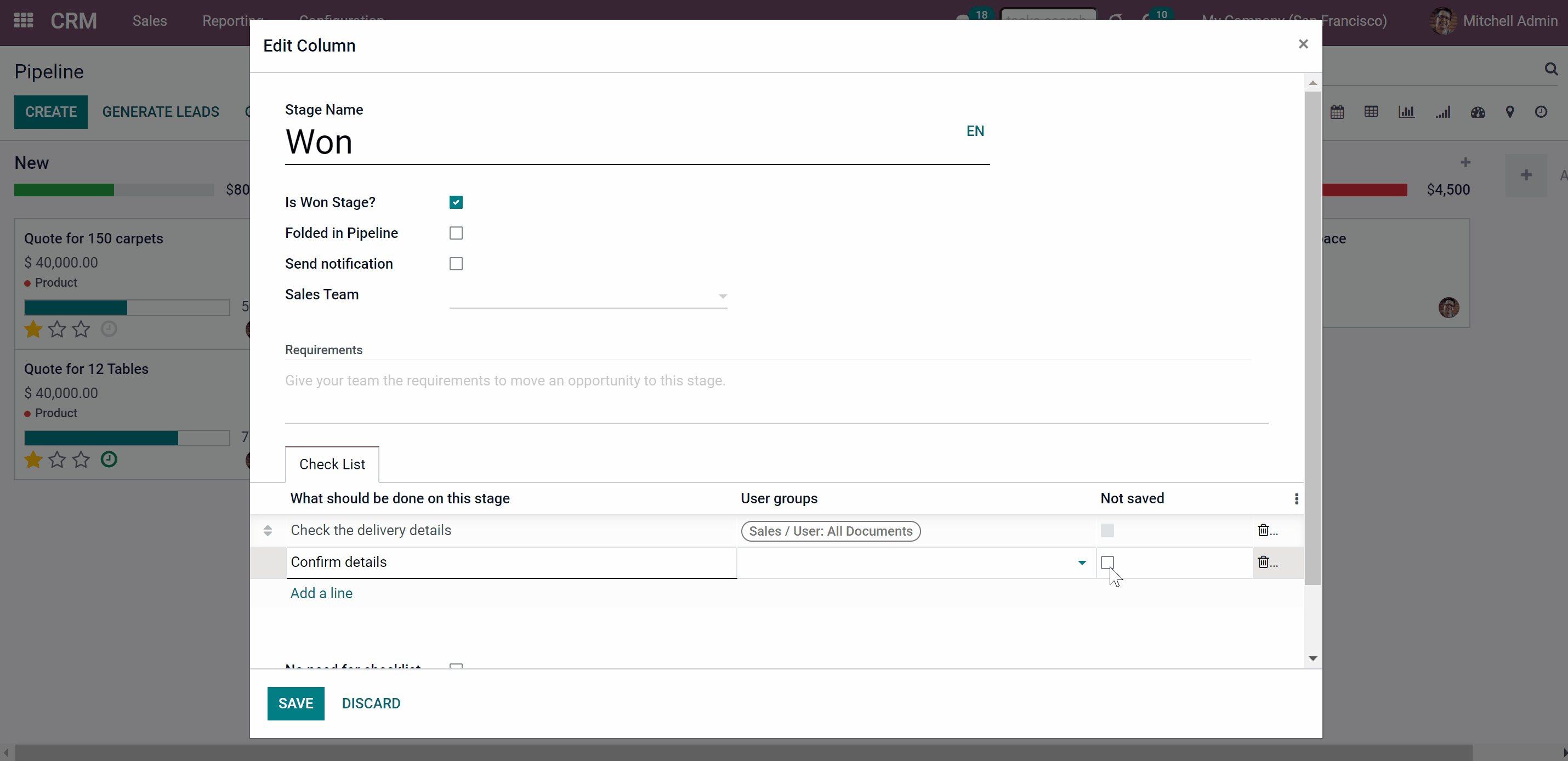Screen dimensions: 1568x761
Task: Click the DISCARD button
Action: pos(371,704)
